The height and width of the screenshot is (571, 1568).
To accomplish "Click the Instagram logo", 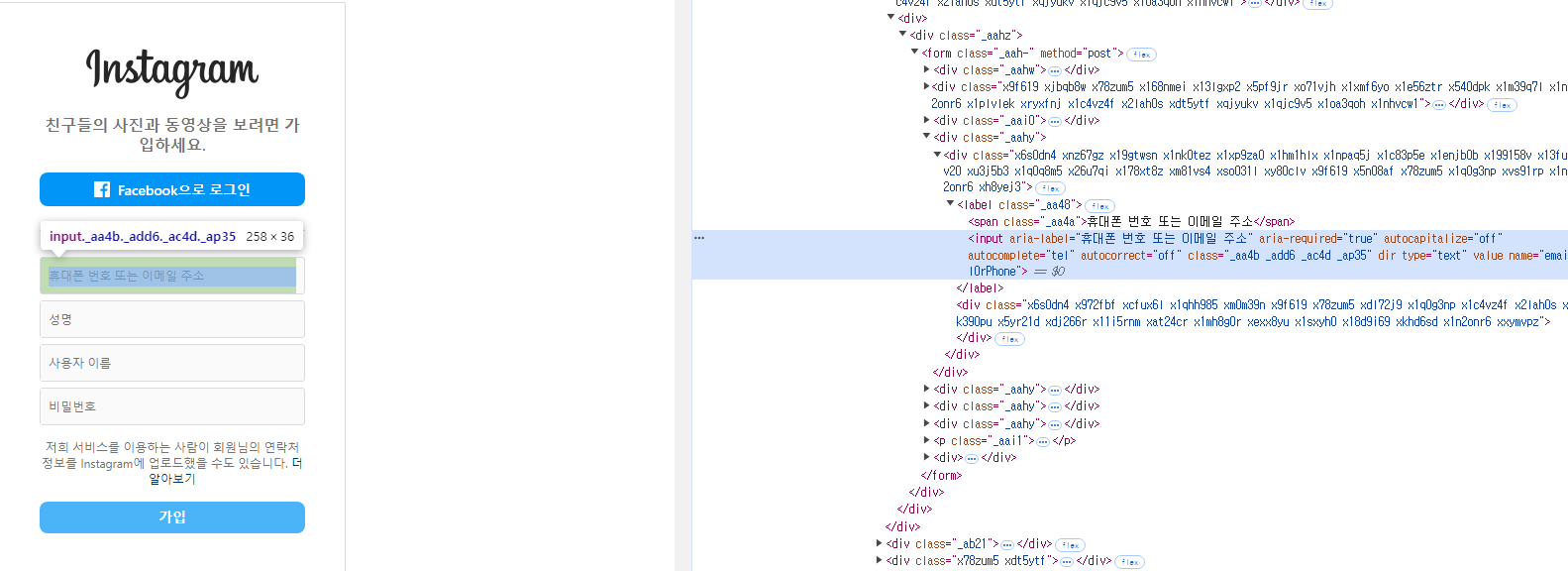I will pos(172,71).
